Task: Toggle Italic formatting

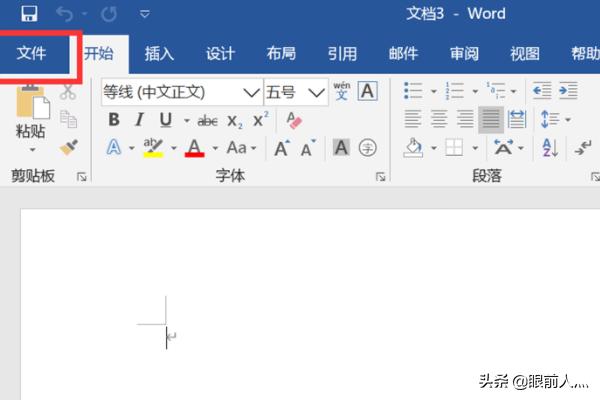Action: click(139, 120)
